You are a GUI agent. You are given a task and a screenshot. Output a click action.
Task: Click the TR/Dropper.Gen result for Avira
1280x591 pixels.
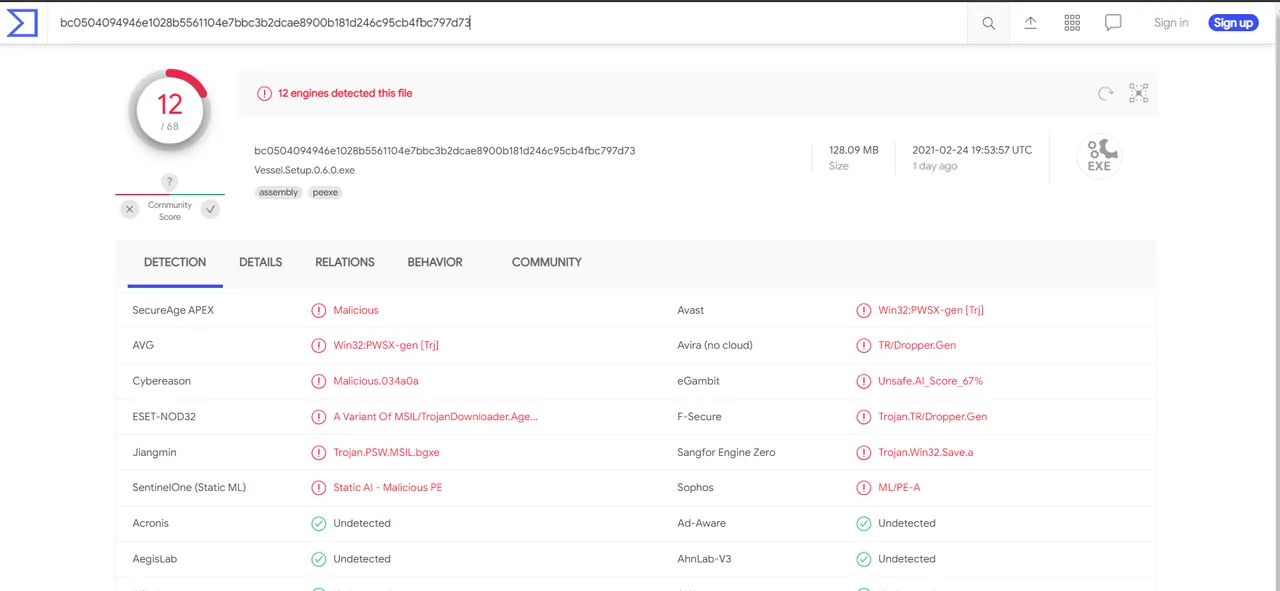917,345
